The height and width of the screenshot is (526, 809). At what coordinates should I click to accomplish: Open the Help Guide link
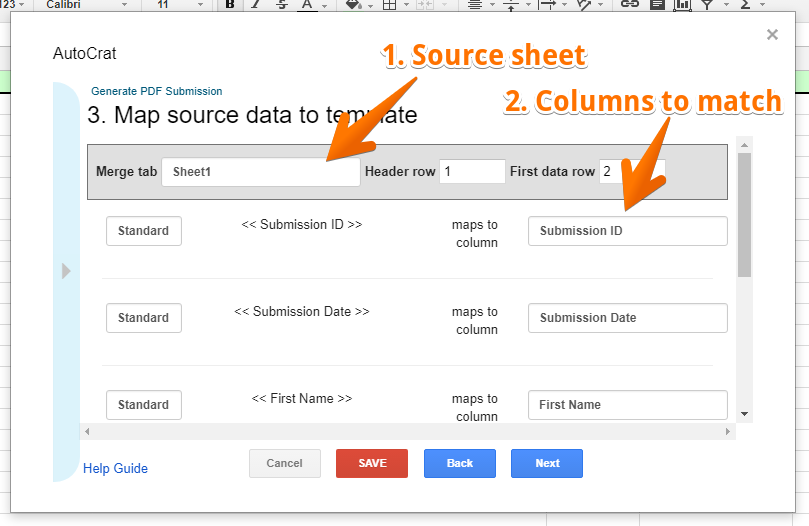[x=115, y=468]
